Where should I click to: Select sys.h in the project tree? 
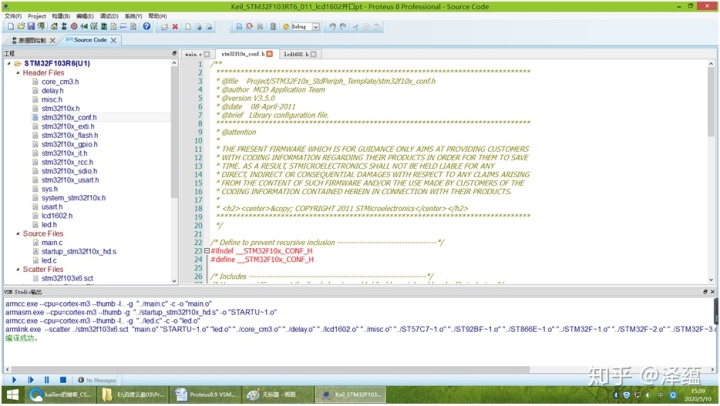click(x=50, y=189)
